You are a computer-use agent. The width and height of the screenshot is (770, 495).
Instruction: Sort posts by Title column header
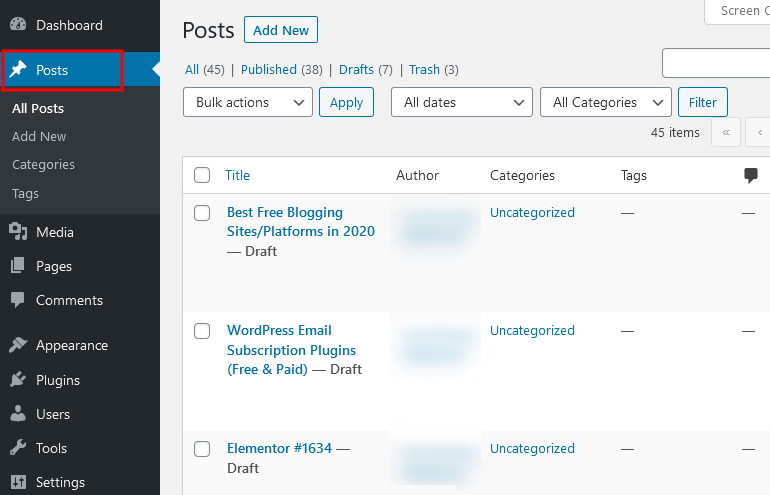coord(237,175)
